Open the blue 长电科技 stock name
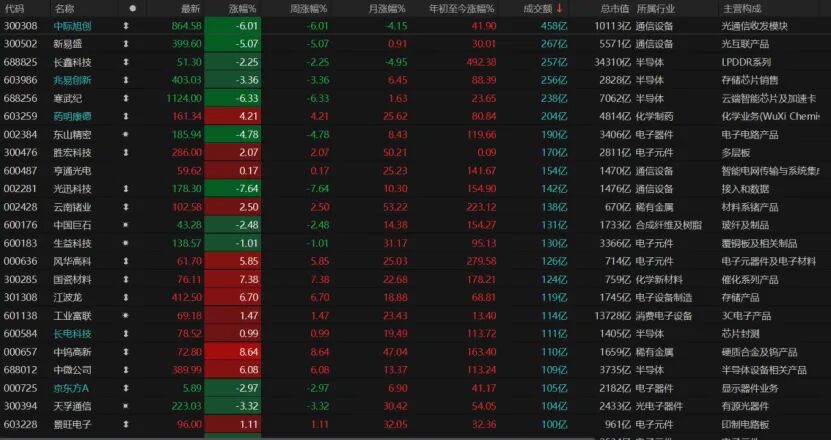The width and height of the screenshot is (831, 440). point(72,334)
